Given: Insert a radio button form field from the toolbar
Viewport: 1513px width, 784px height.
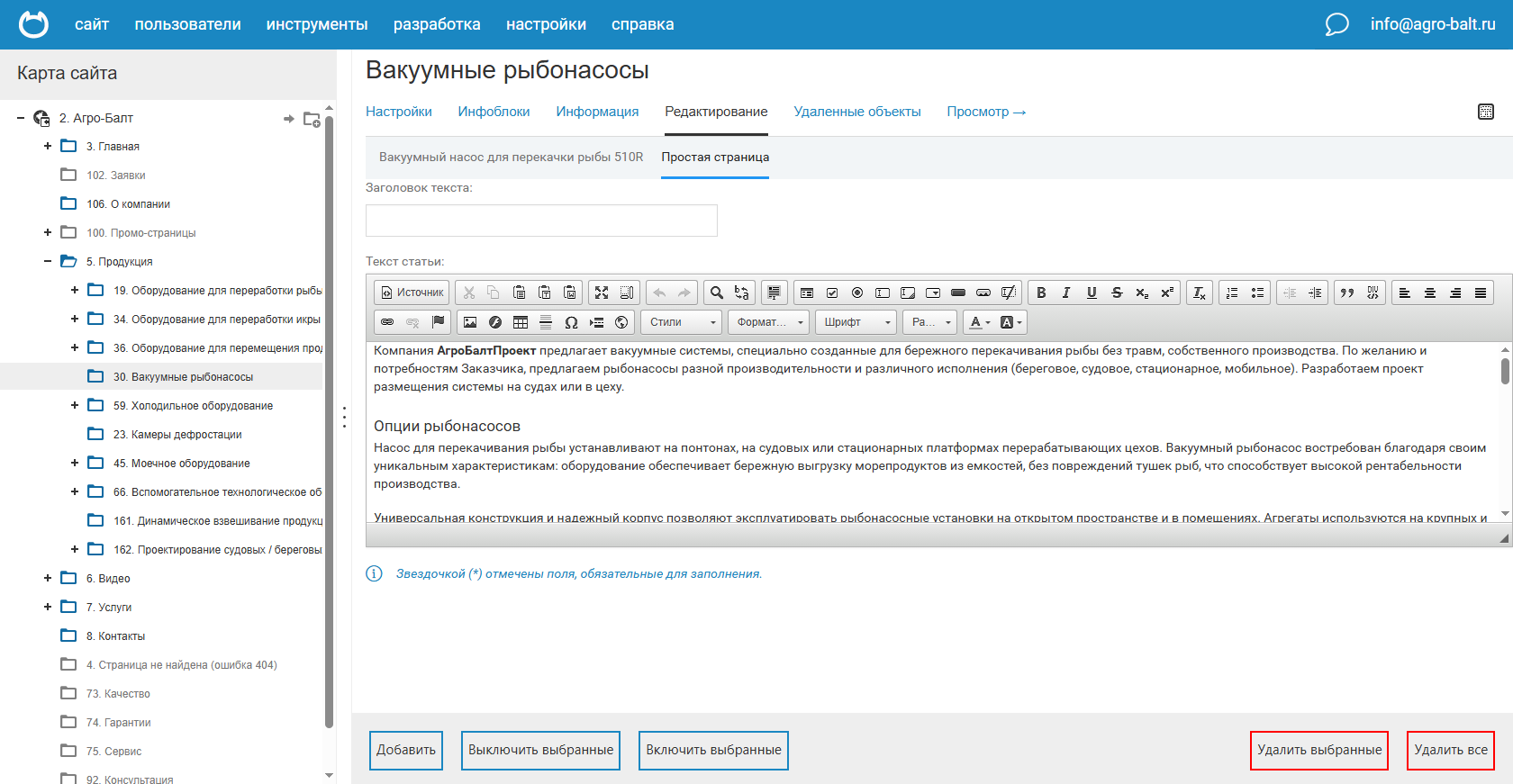Looking at the screenshot, I should 857,293.
